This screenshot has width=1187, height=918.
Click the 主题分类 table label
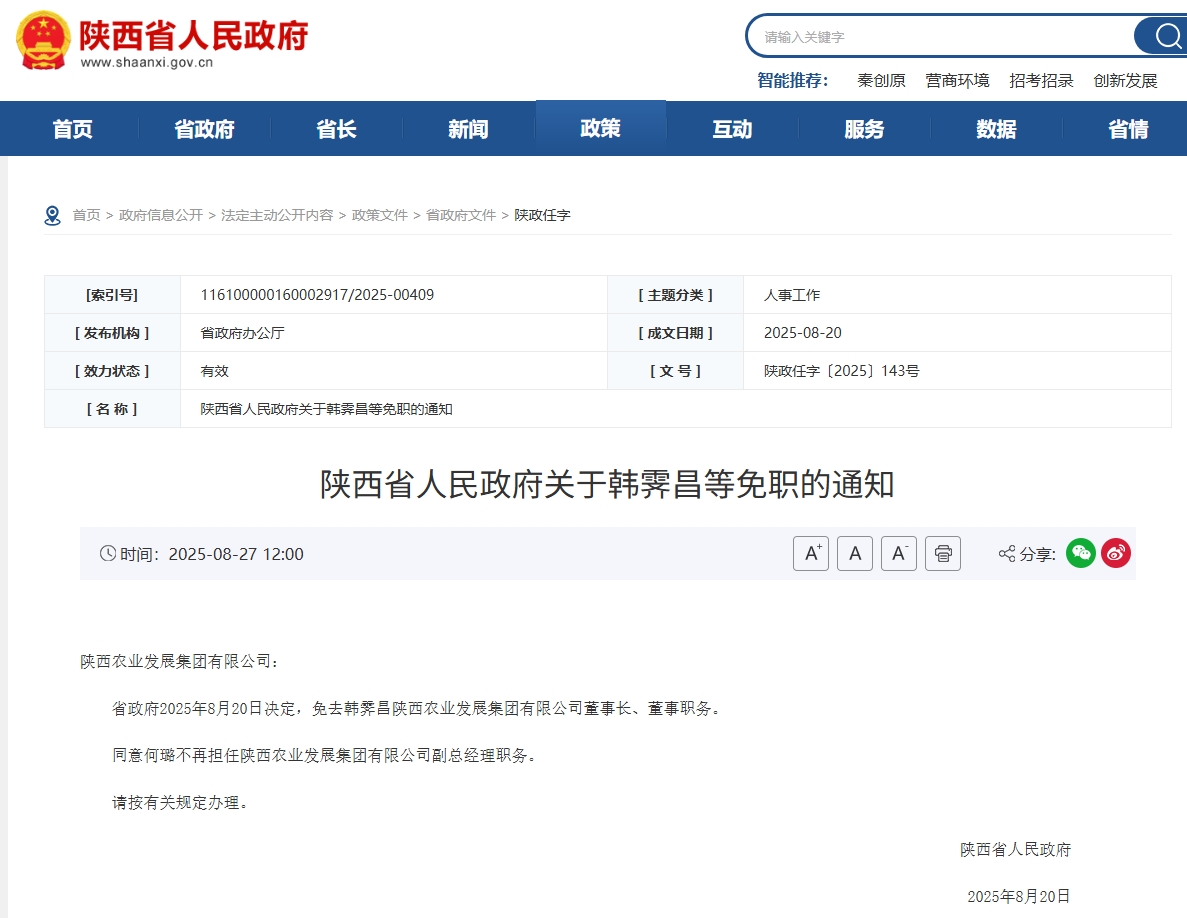coord(675,295)
